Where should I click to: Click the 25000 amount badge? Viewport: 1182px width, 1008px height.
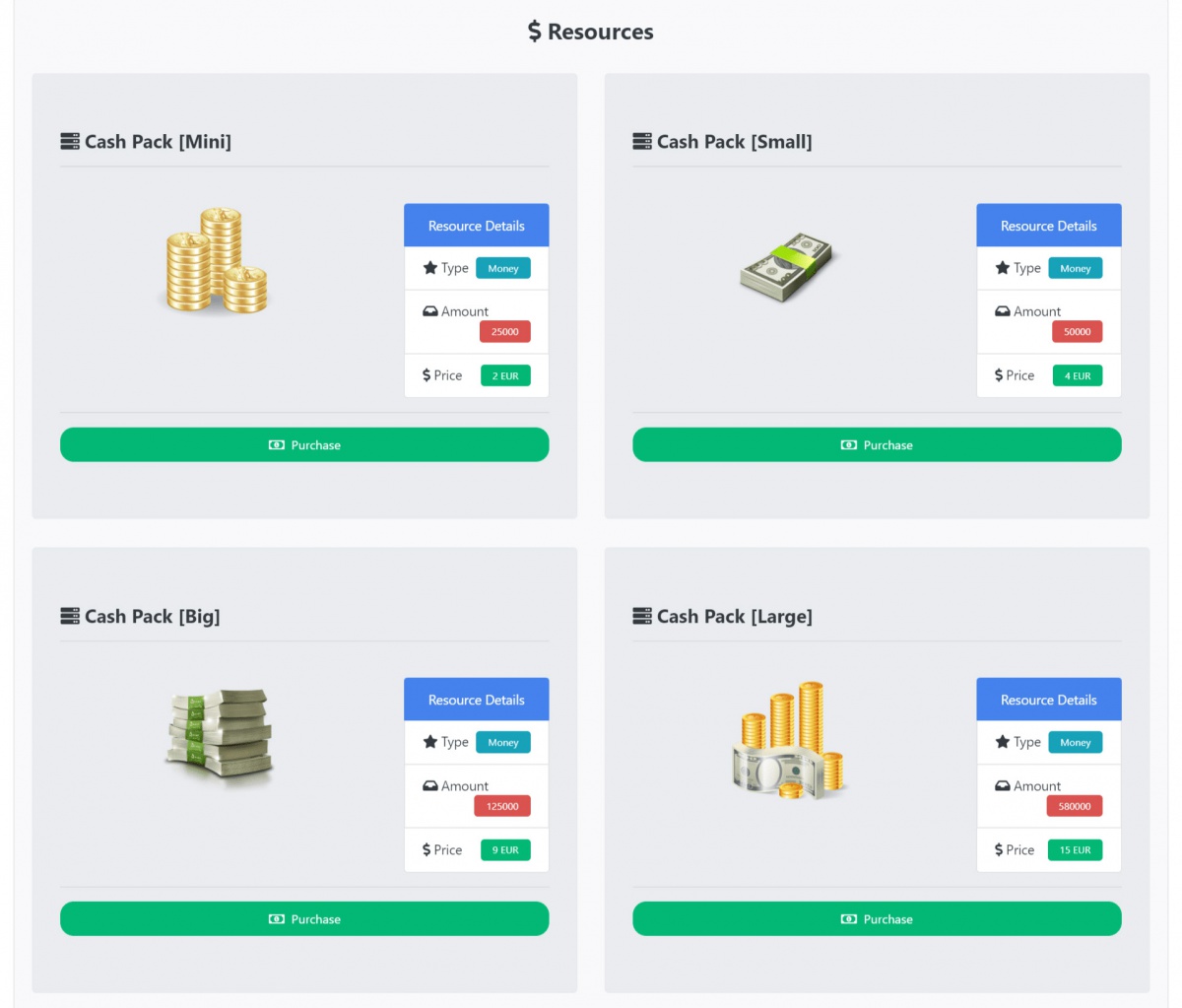point(504,332)
